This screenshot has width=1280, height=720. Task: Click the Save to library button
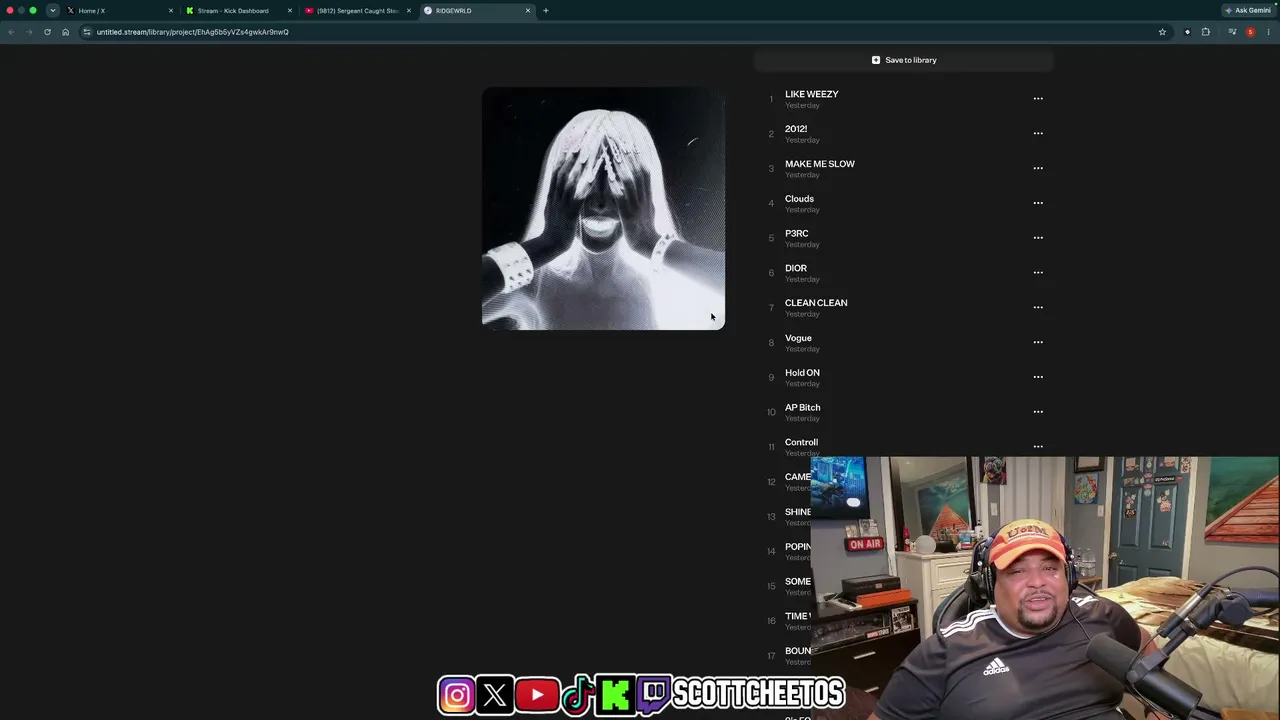[904, 60]
